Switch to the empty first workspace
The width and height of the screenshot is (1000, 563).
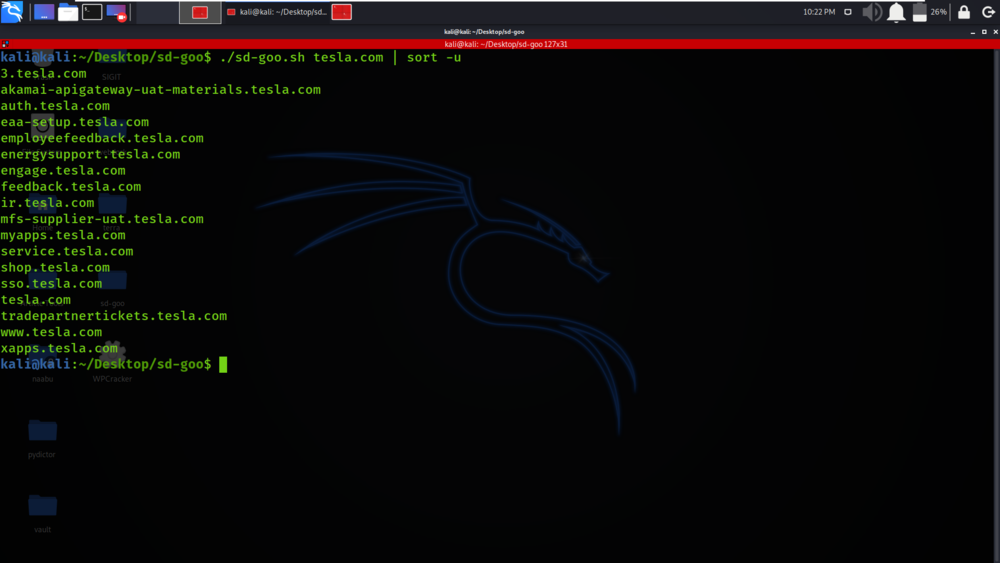157,12
